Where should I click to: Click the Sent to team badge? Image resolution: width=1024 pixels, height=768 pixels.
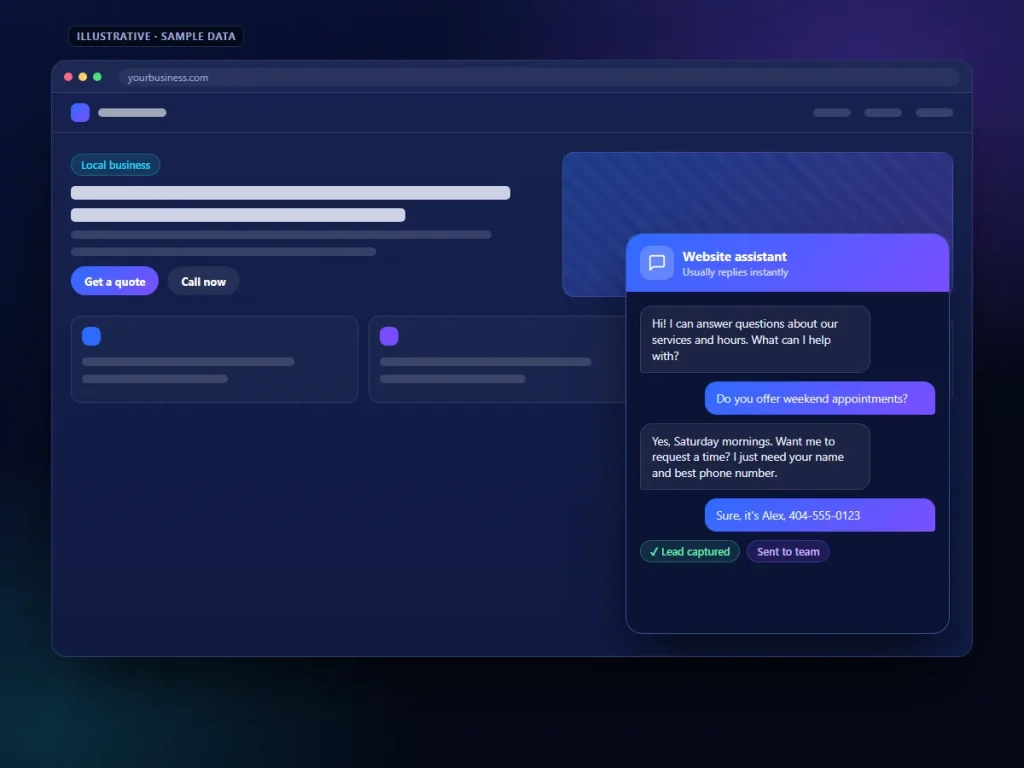[788, 552]
